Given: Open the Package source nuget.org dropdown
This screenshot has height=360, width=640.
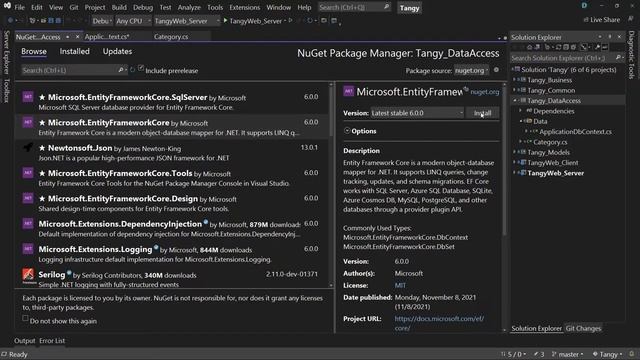Looking at the screenshot, I should pos(471,71).
